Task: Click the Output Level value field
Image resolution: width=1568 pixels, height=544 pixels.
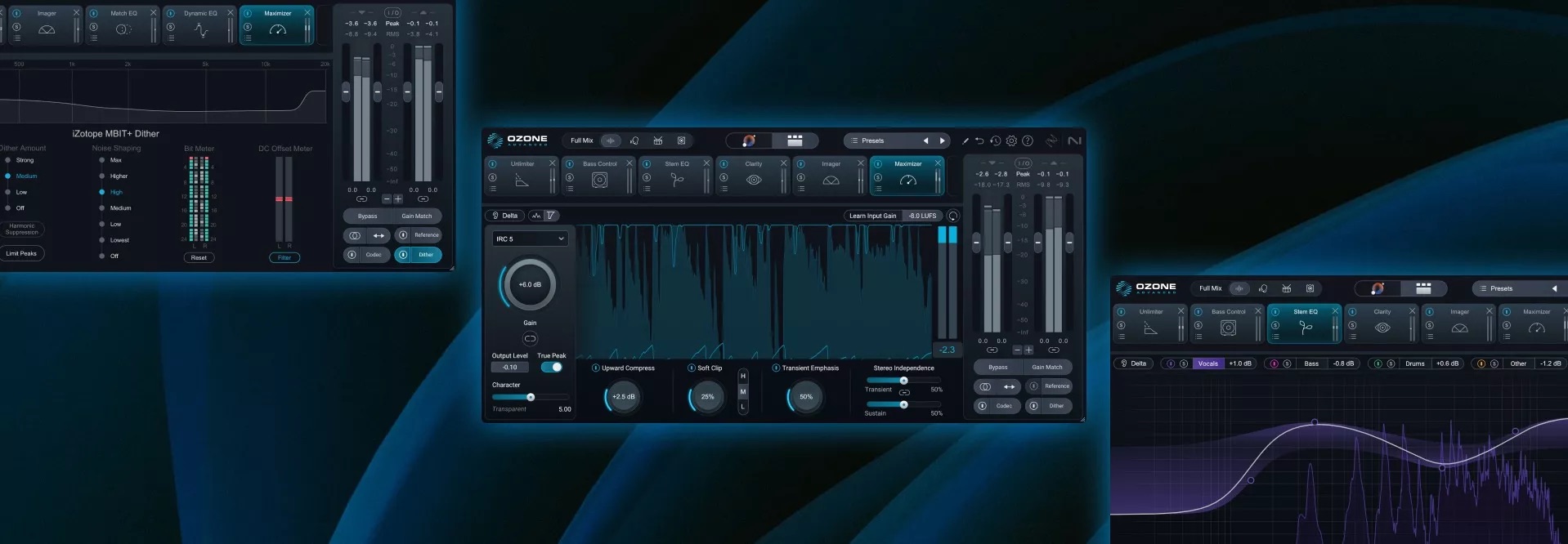Action: tap(510, 368)
